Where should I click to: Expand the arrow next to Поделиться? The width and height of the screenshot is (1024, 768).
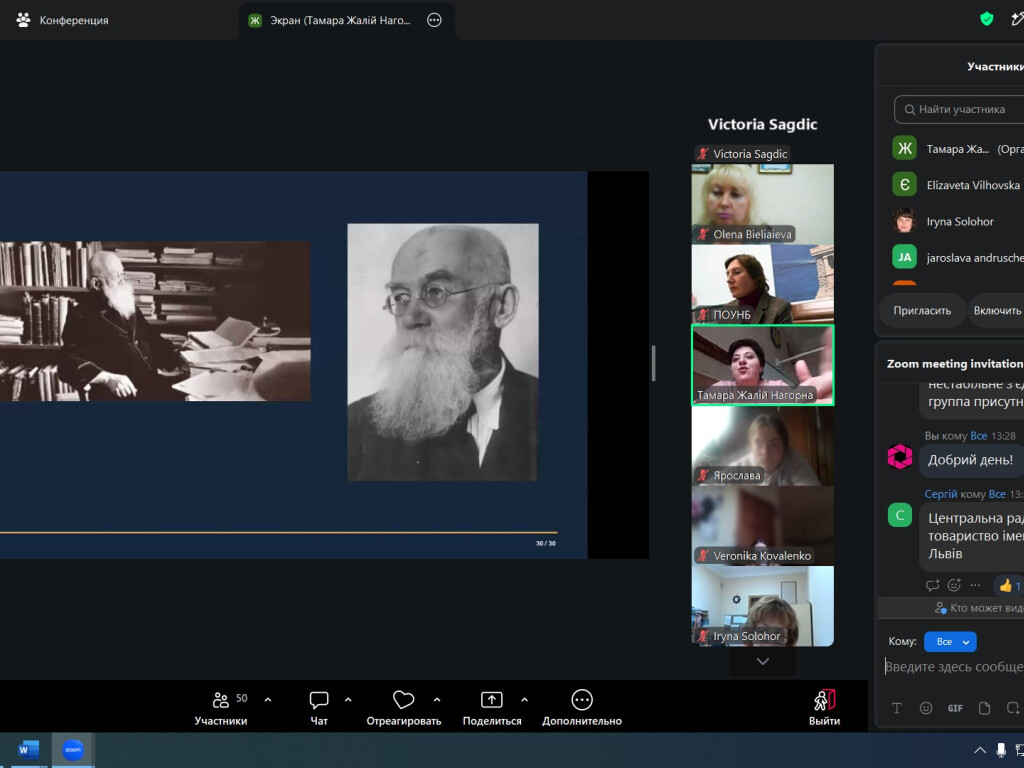coord(524,700)
